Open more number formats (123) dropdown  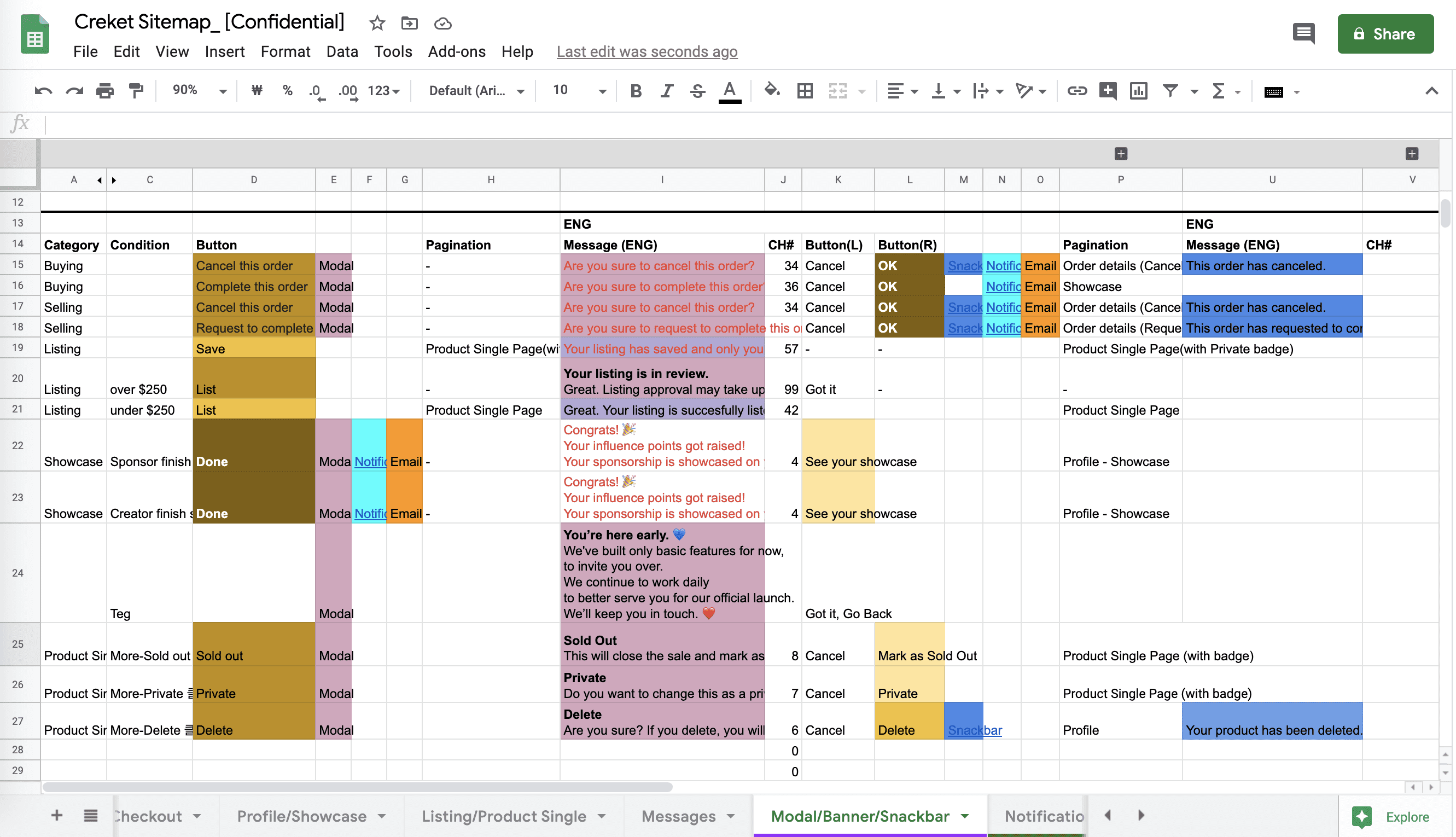[x=383, y=91]
